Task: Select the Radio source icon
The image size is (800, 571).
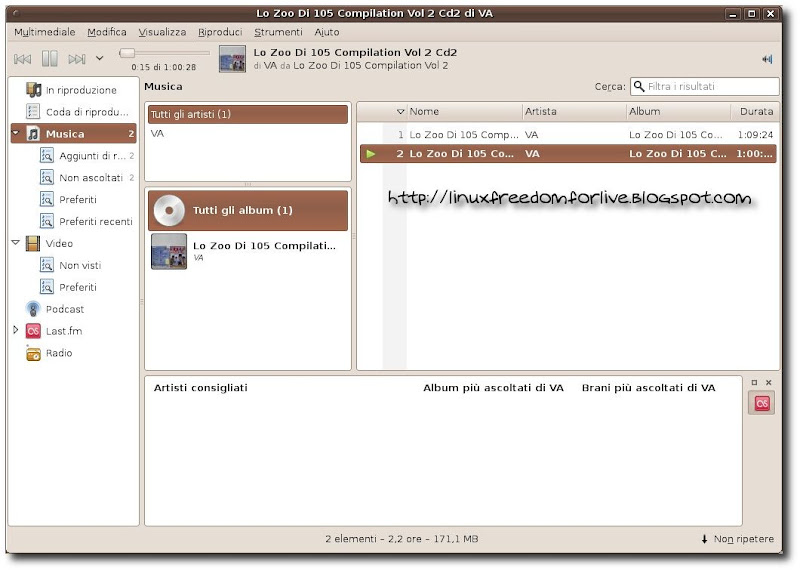Action: click(33, 353)
